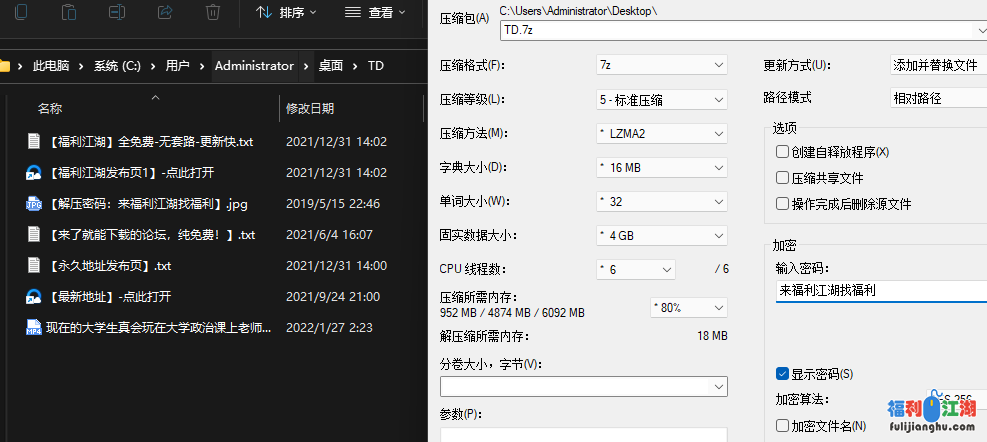Enable 创建自释放程序 checkbox
The width and height of the screenshot is (987, 442).
click(x=783, y=152)
